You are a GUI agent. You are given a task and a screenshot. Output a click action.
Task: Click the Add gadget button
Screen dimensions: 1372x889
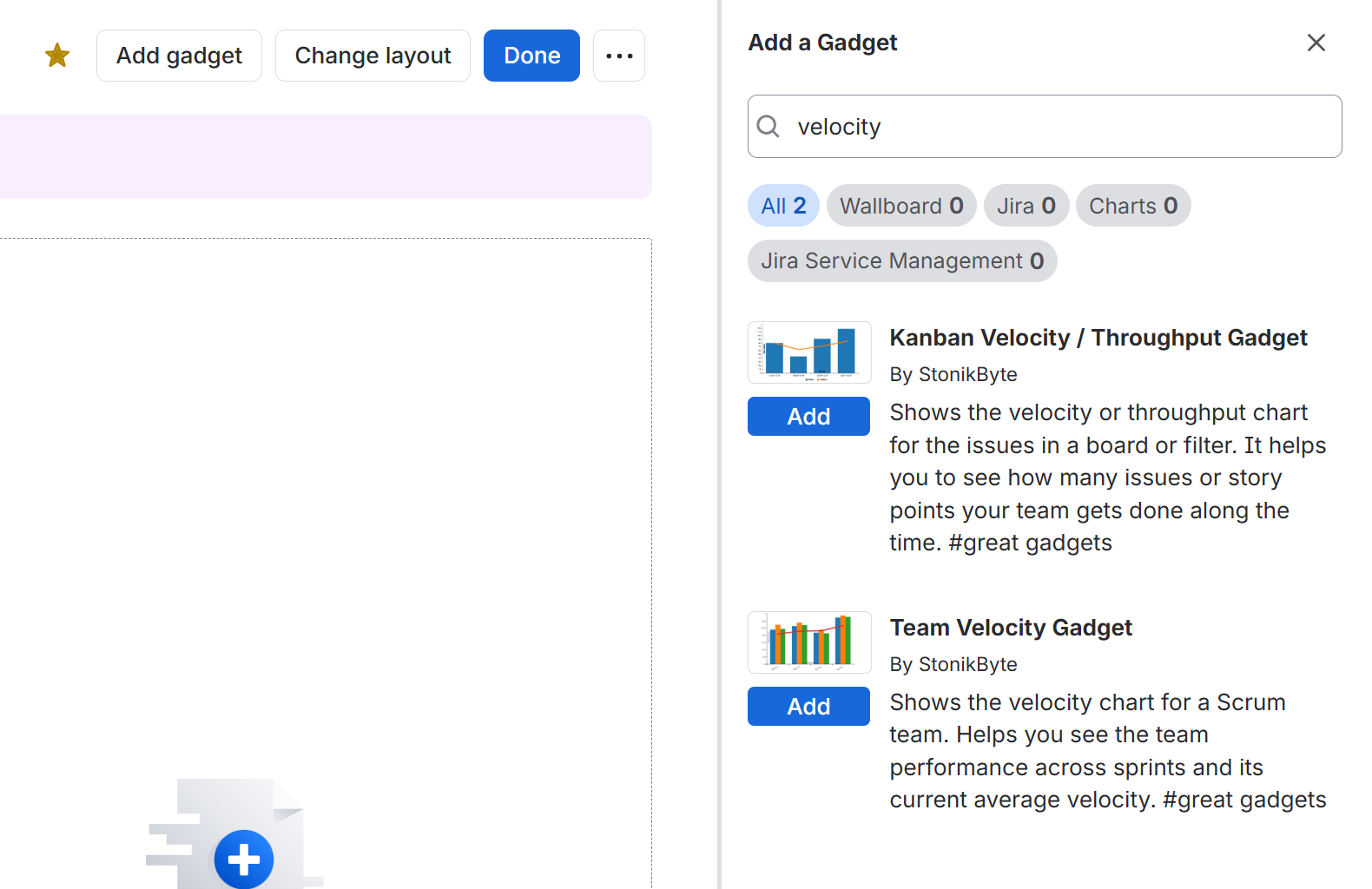[x=179, y=56]
